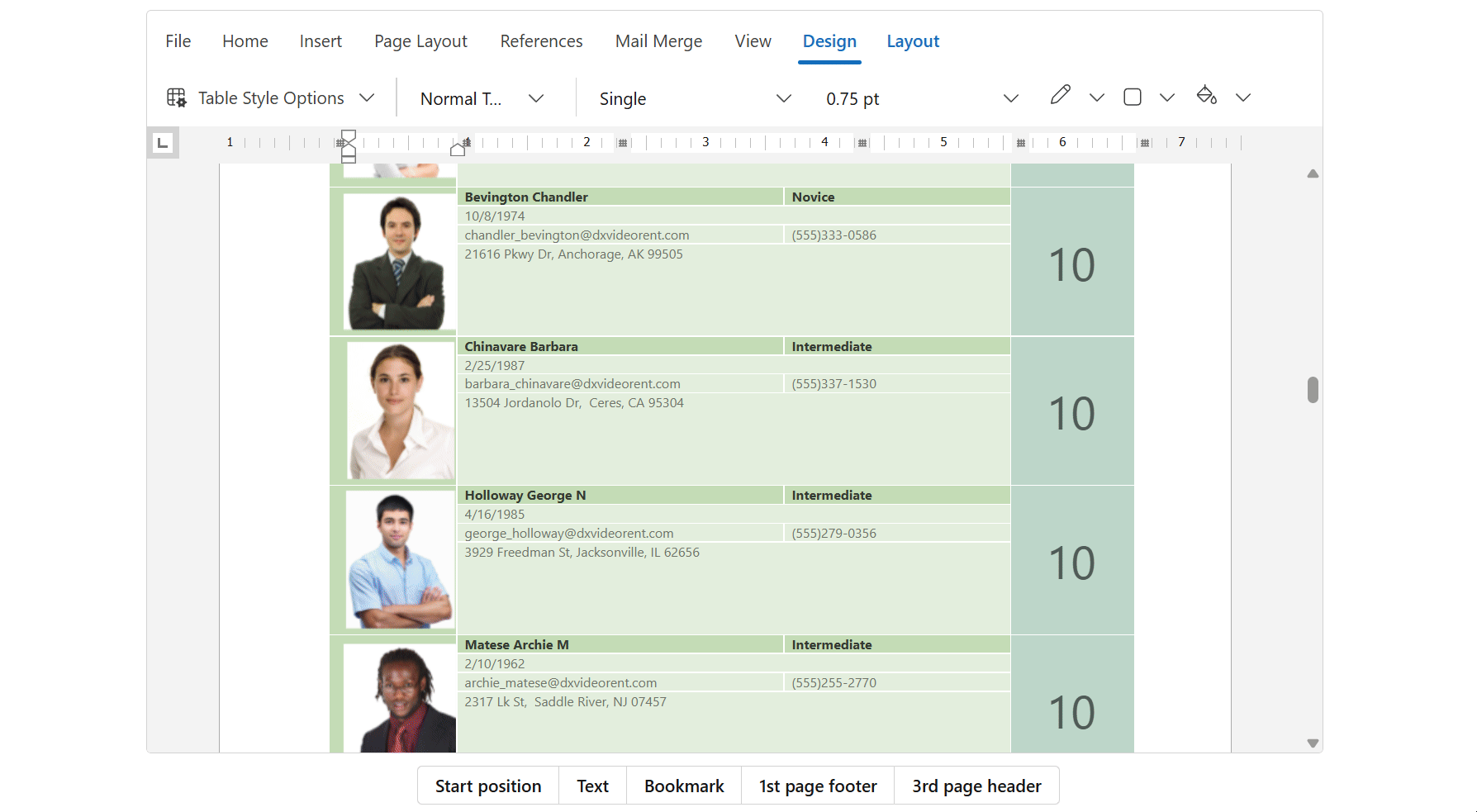Screen dimensions: 1477x812
Task: Open the Single border line style dropdown
Action: tap(783, 98)
